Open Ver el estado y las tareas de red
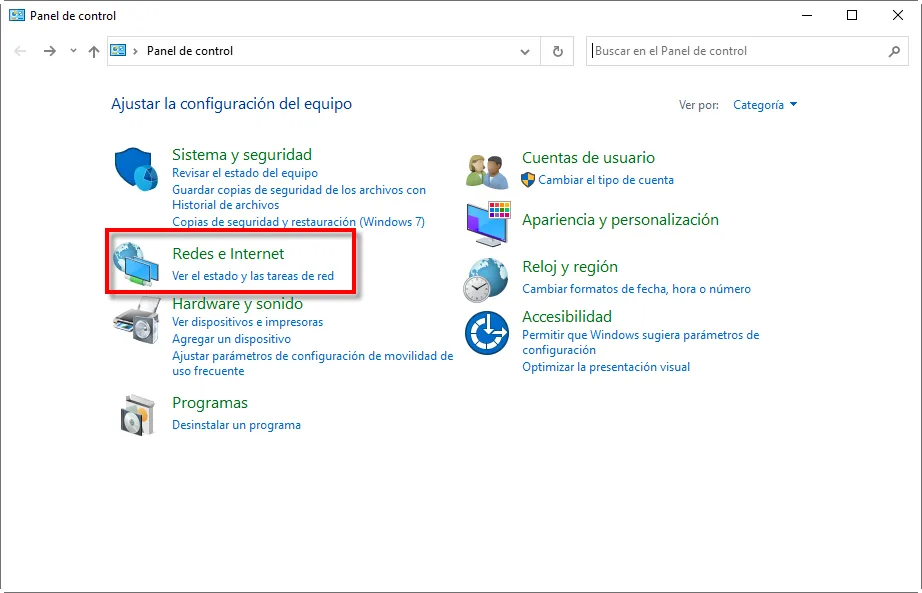Screen dimensions: 922x593 point(253,276)
